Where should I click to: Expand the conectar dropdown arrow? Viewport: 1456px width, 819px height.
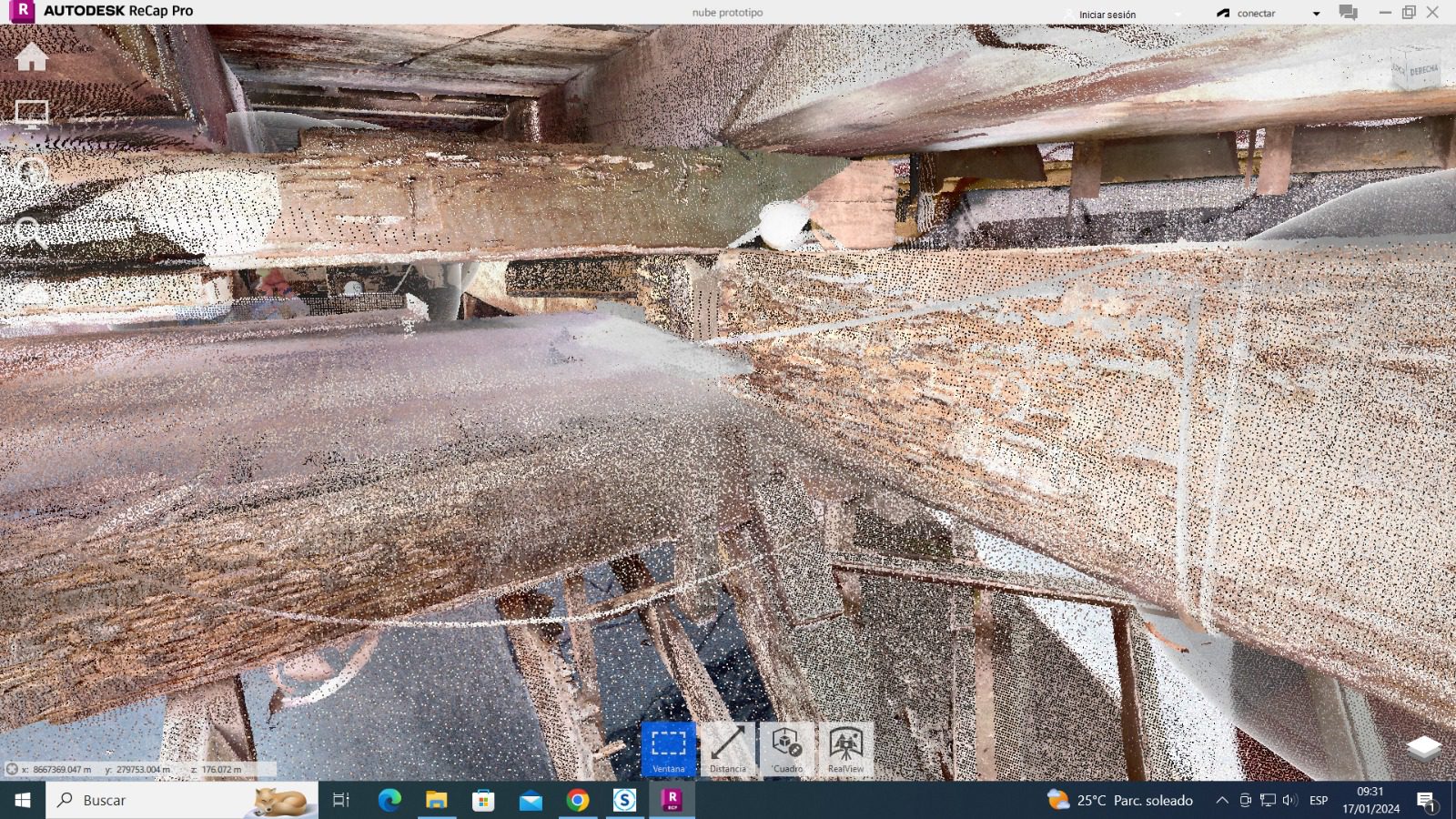point(1316,14)
